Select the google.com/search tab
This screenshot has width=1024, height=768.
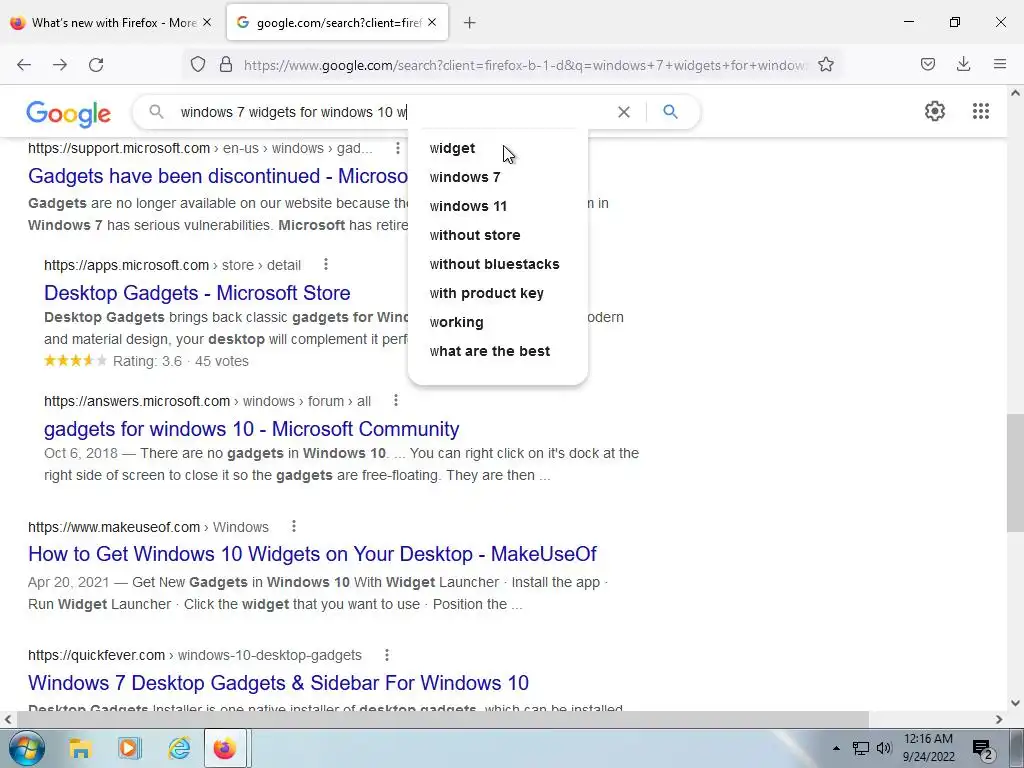click(338, 22)
